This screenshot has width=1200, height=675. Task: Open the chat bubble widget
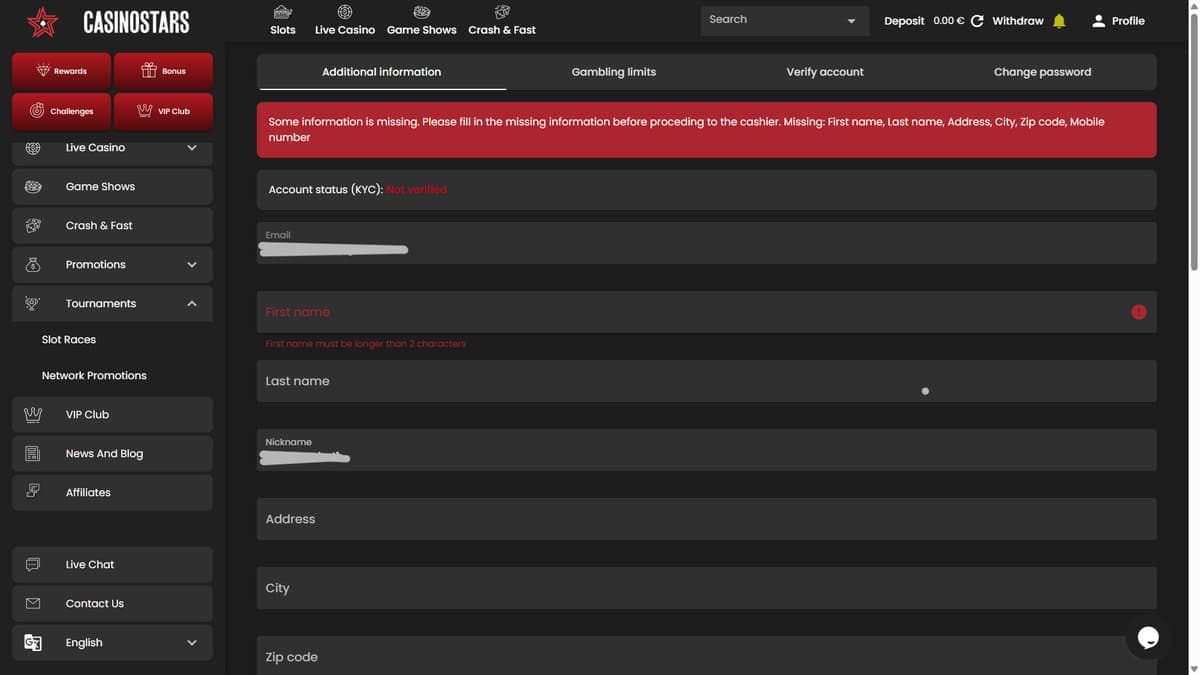[x=1148, y=637]
